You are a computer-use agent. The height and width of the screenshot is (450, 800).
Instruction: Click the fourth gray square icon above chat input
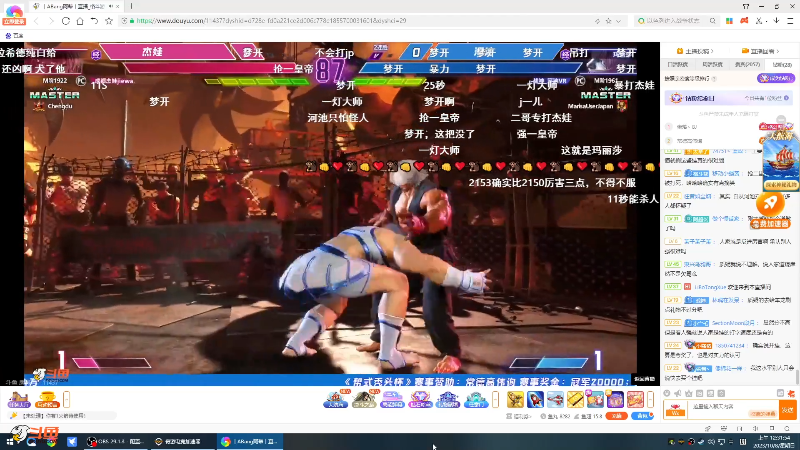click(x=699, y=393)
